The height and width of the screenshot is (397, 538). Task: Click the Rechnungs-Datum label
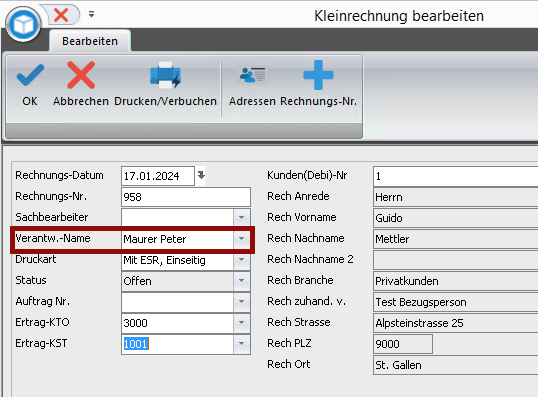[x=59, y=175]
